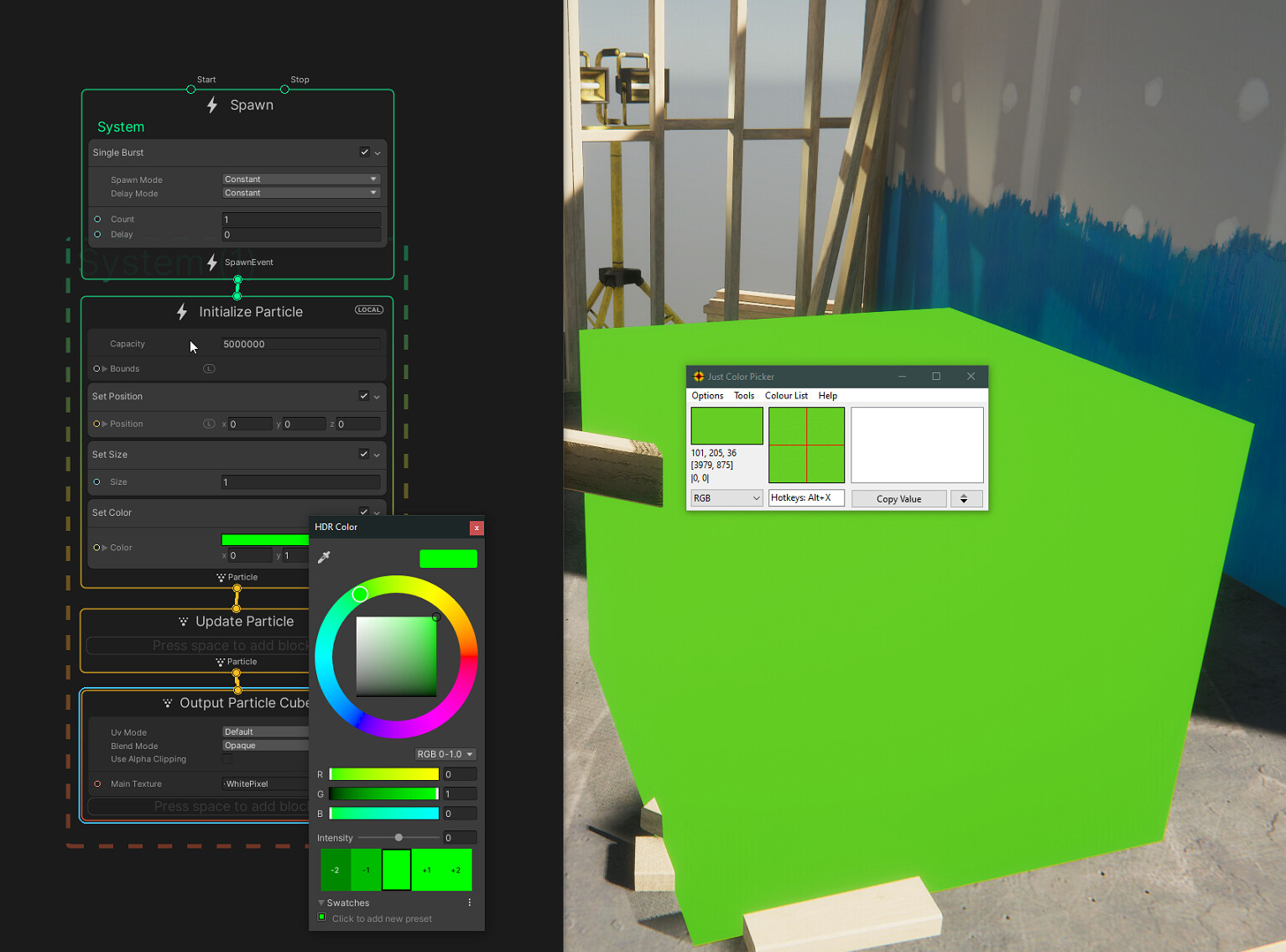The width and height of the screenshot is (1286, 952).
Task: Open the Options menu in Just Color Picker
Action: (707, 396)
